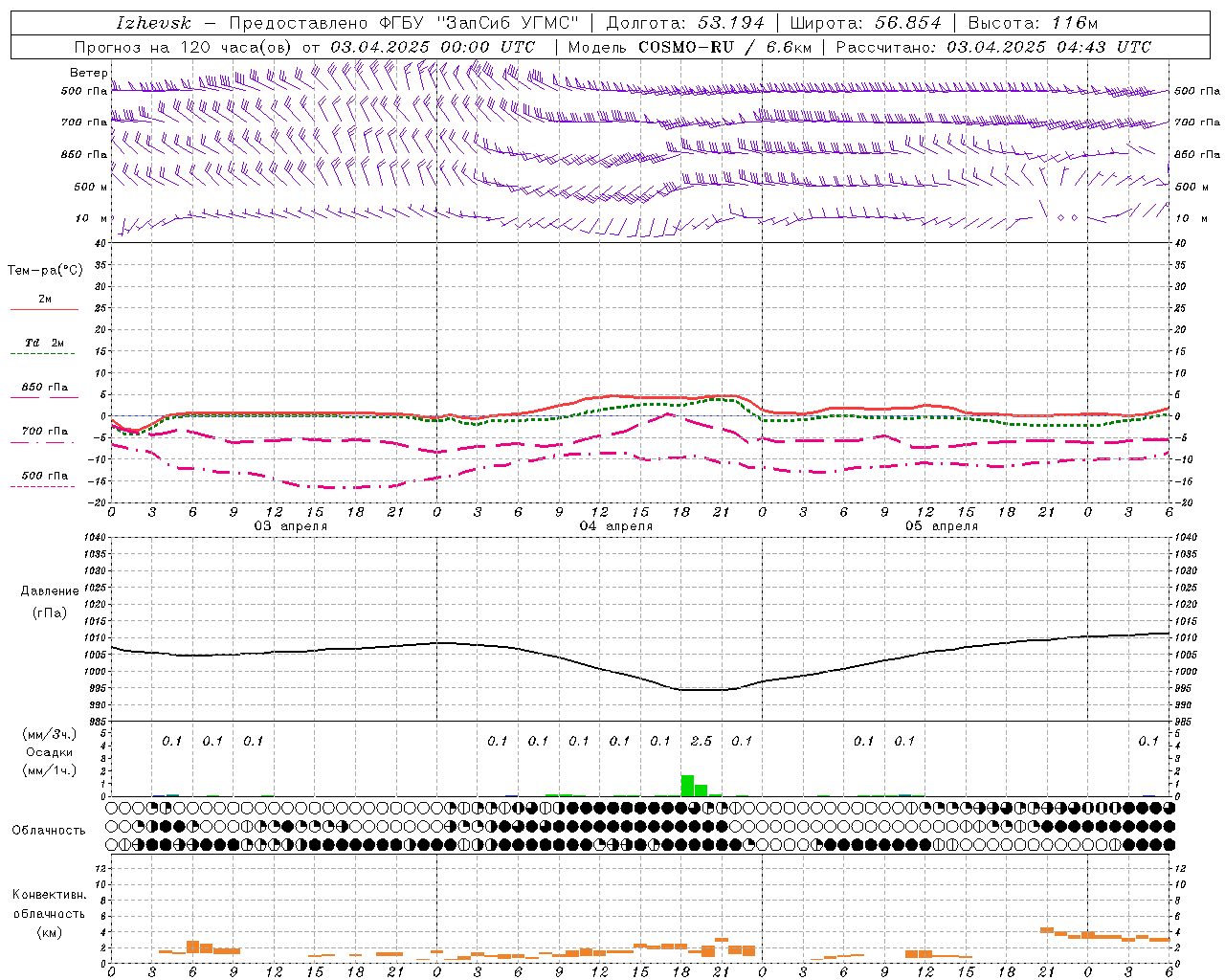
Task: Click the left-side 500 гПа wind level label
Action: pyautogui.click(x=84, y=92)
